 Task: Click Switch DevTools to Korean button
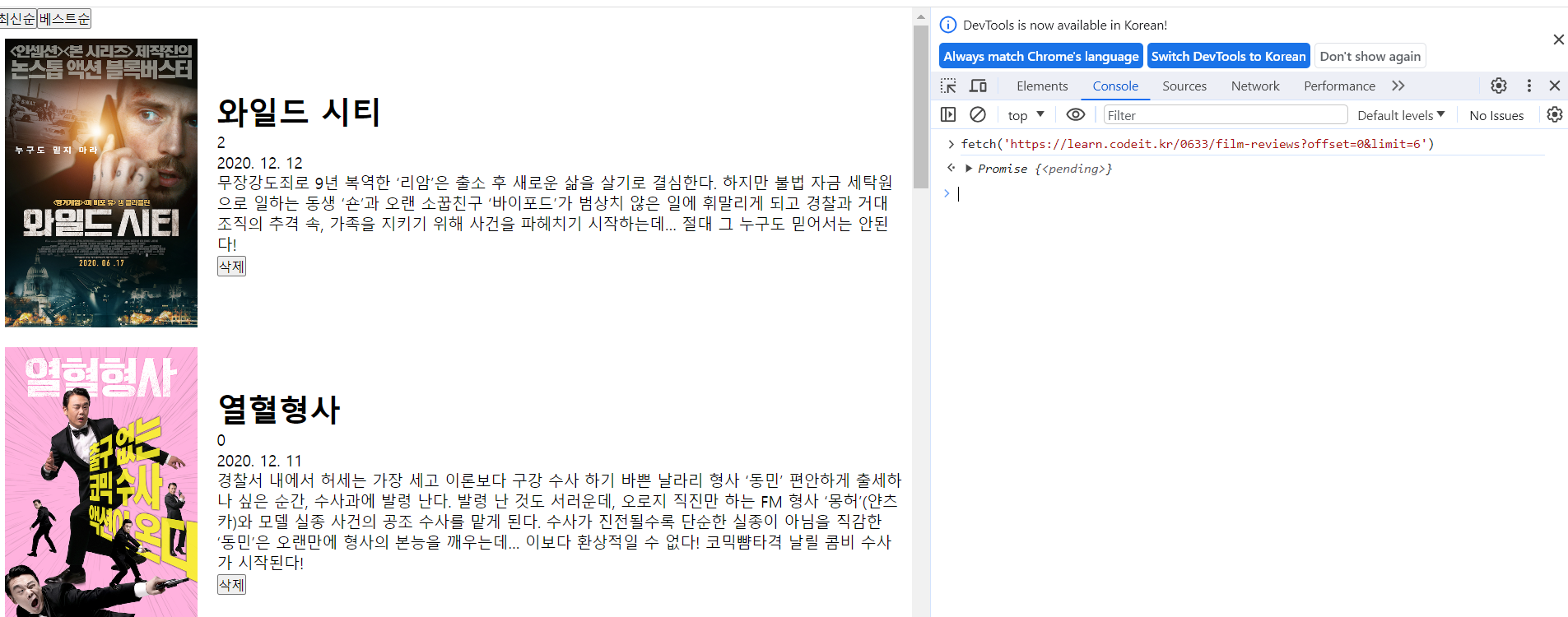1228,56
